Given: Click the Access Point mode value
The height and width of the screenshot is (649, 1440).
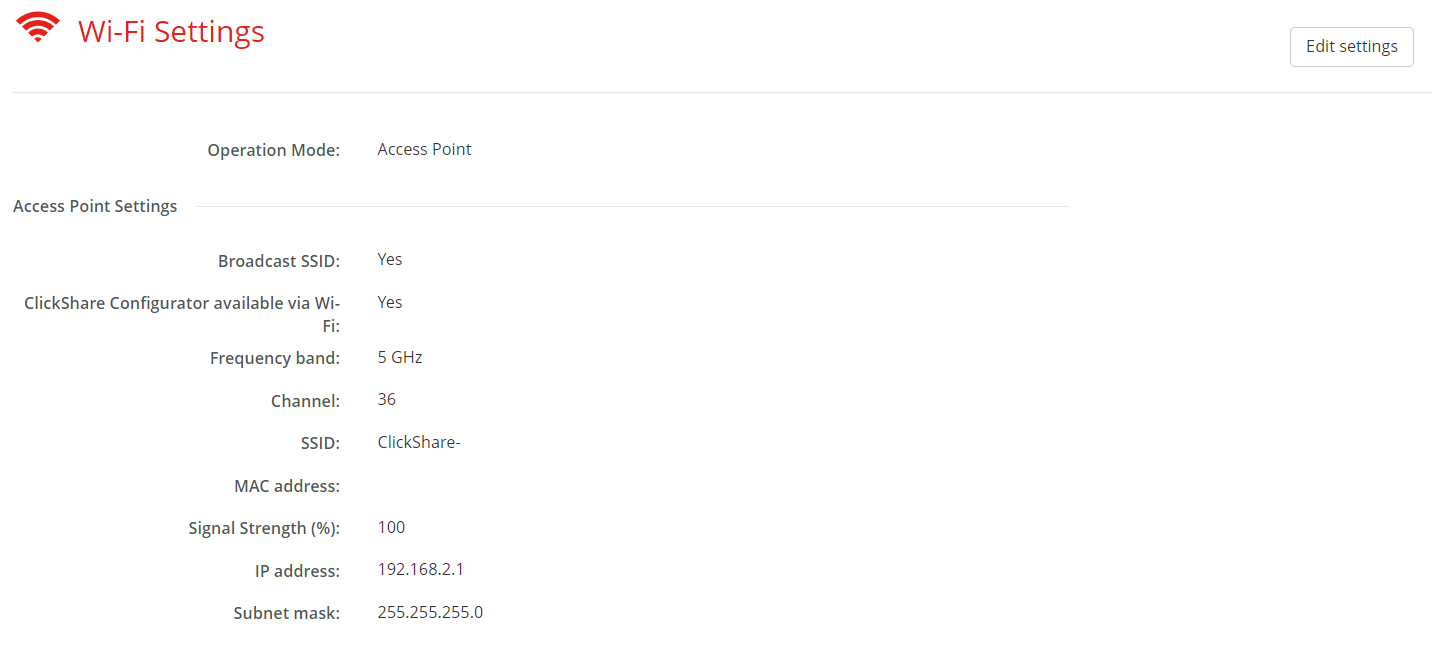Looking at the screenshot, I should tap(424, 149).
